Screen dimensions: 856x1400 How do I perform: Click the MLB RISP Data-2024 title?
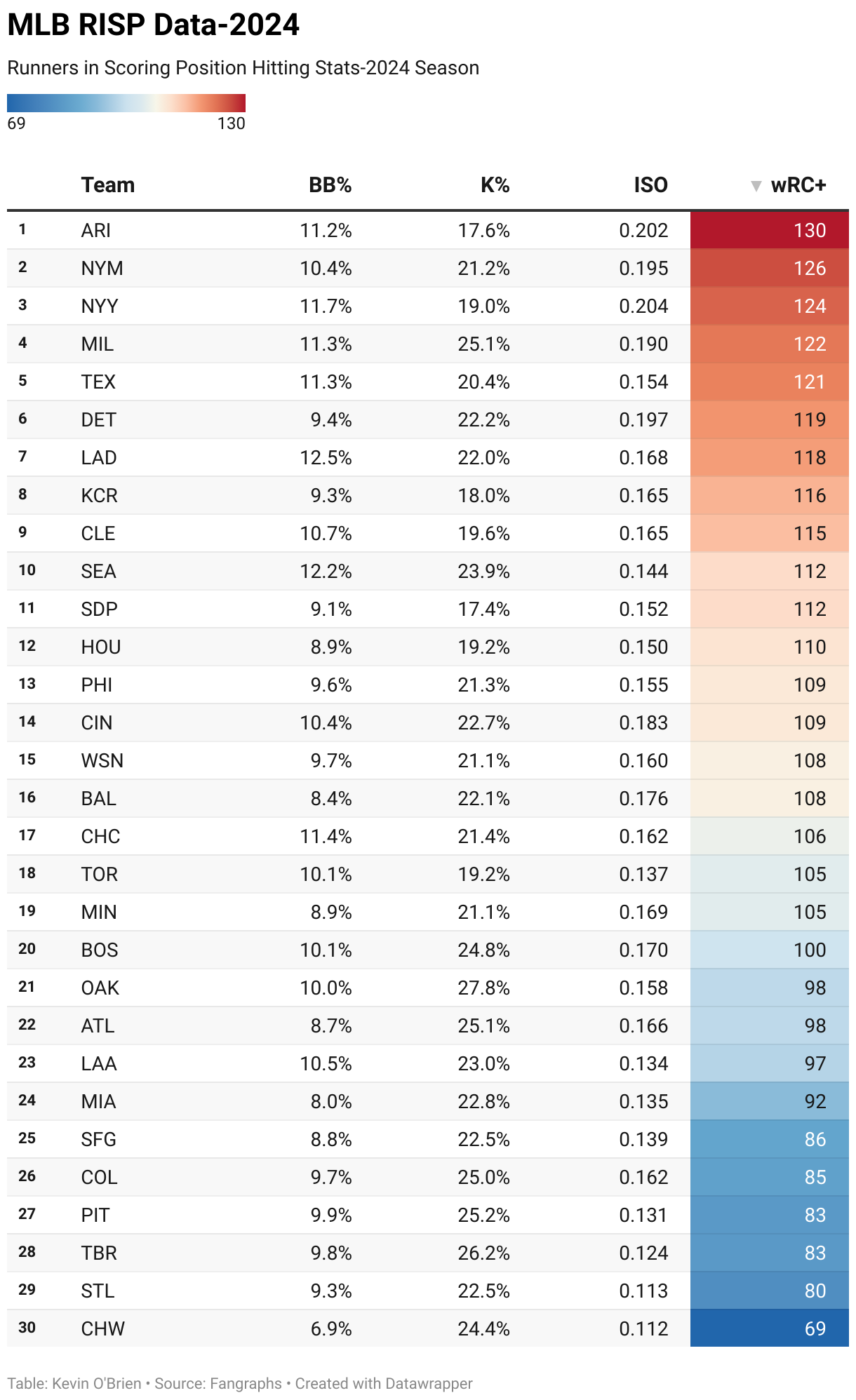[x=154, y=25]
